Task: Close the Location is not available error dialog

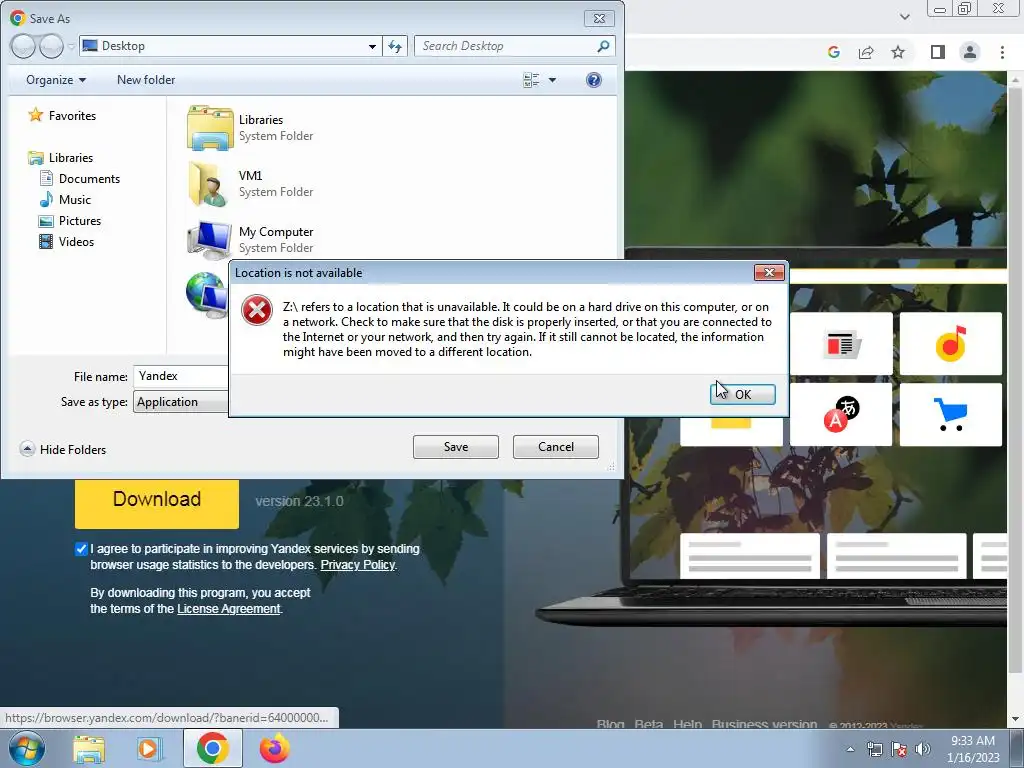Action: [769, 272]
